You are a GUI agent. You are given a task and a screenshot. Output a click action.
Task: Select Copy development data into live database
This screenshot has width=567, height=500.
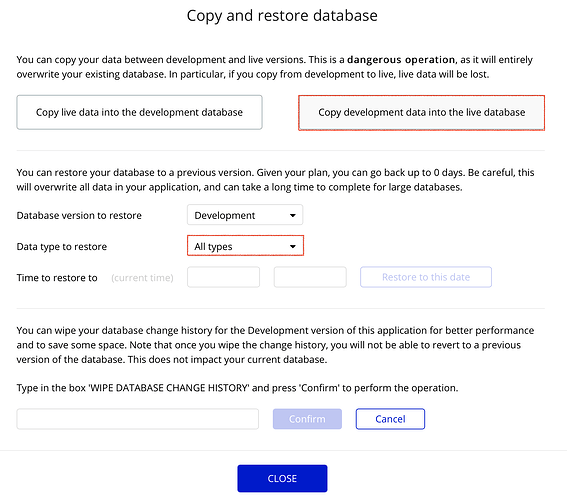(421, 113)
